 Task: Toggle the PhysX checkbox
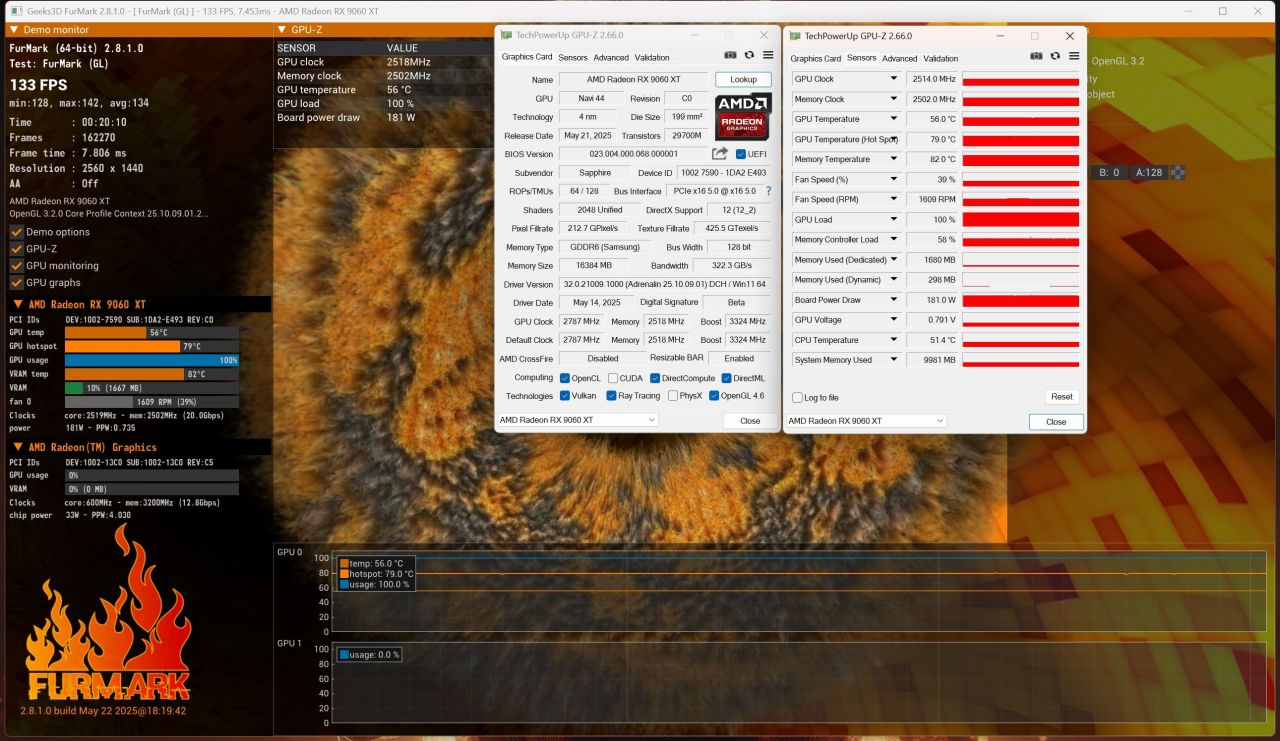tap(672, 396)
